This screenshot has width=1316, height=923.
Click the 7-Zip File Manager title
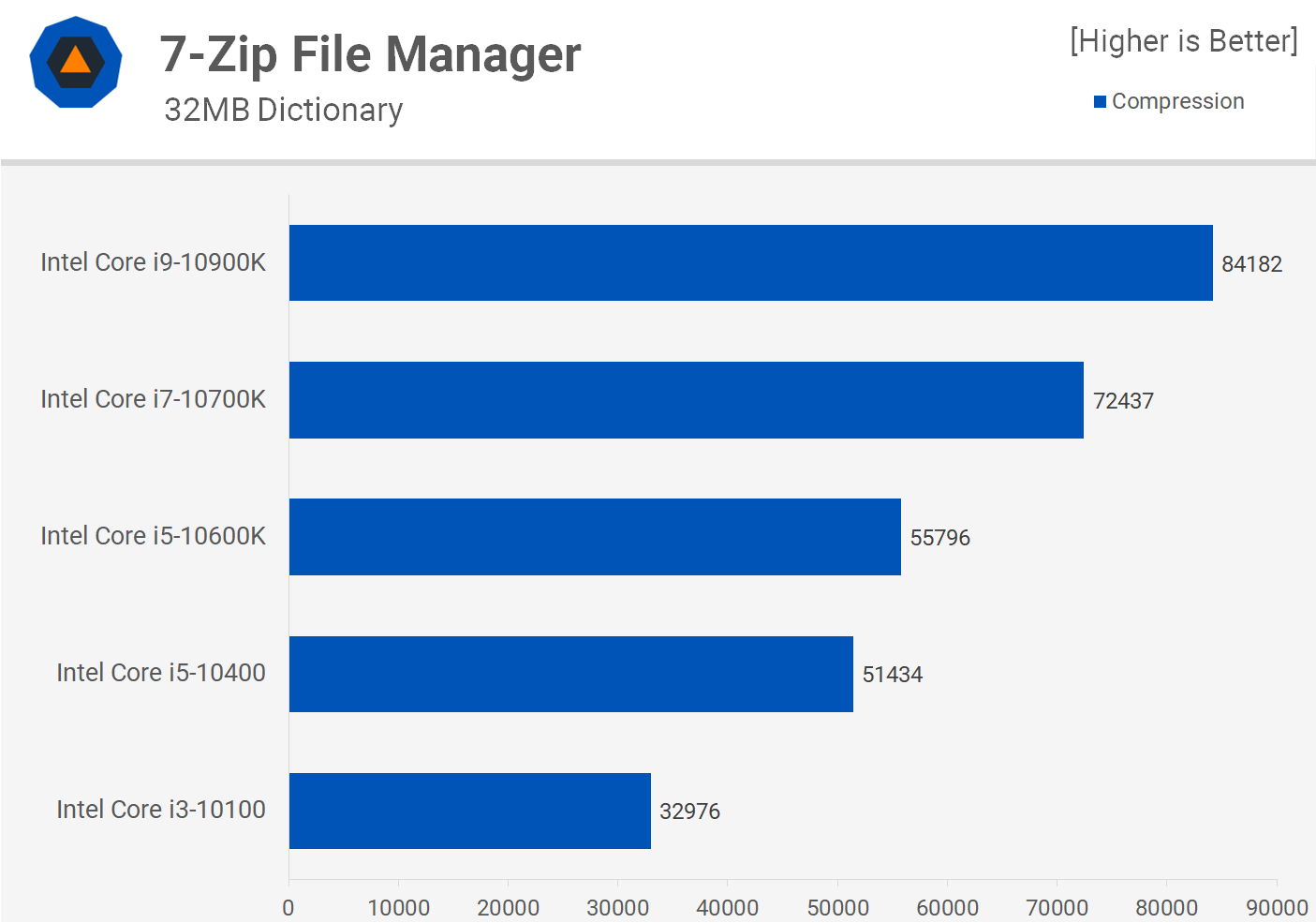coord(370,54)
